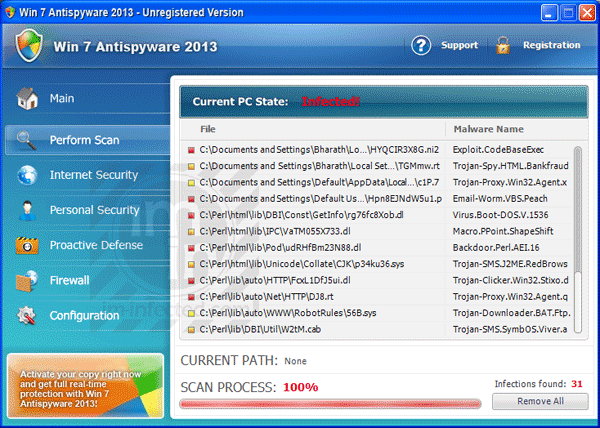Switch to Proactive Defense section

pos(88,245)
